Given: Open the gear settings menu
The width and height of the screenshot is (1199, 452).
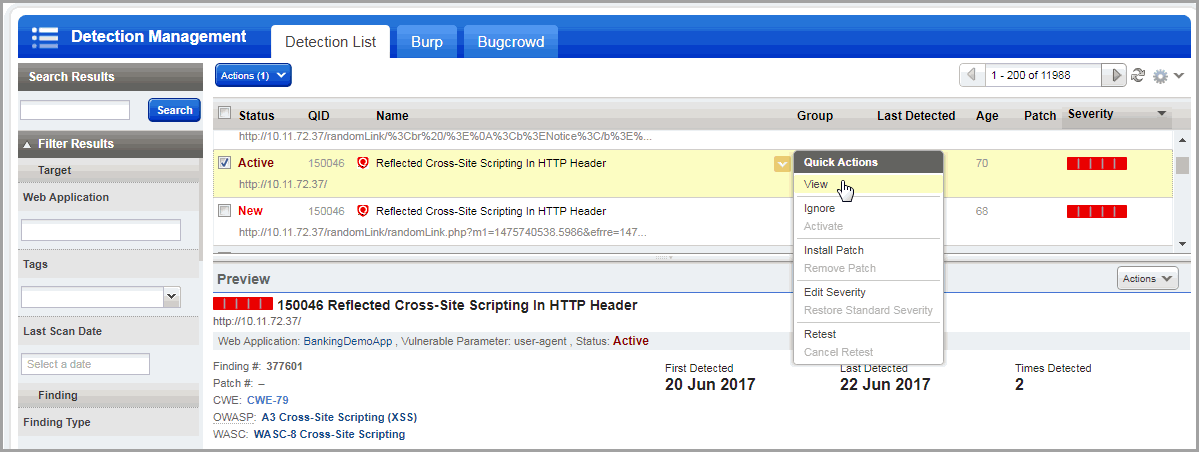Looking at the screenshot, I should [1167, 75].
